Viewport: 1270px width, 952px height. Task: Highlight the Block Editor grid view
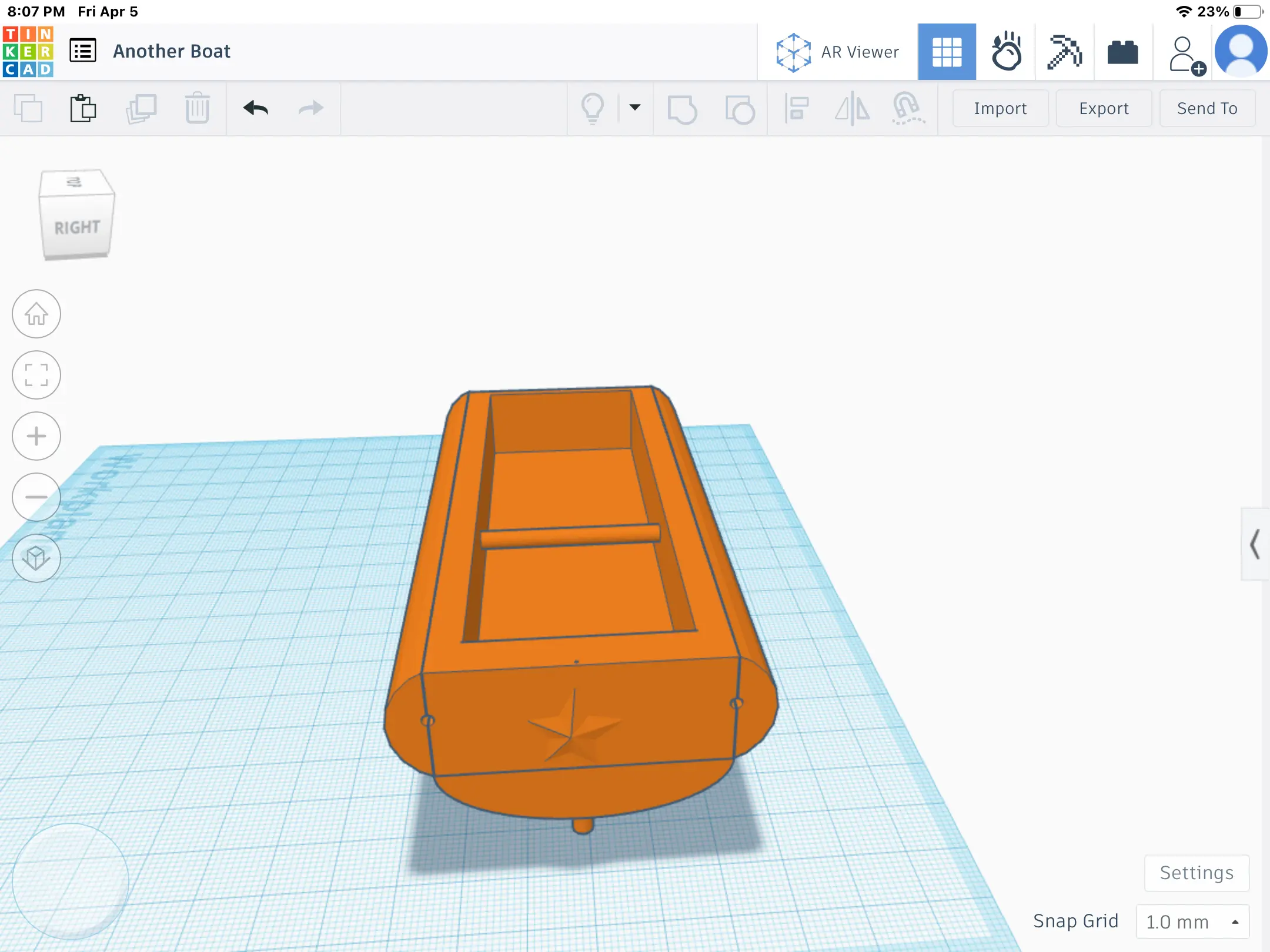pyautogui.click(x=947, y=51)
